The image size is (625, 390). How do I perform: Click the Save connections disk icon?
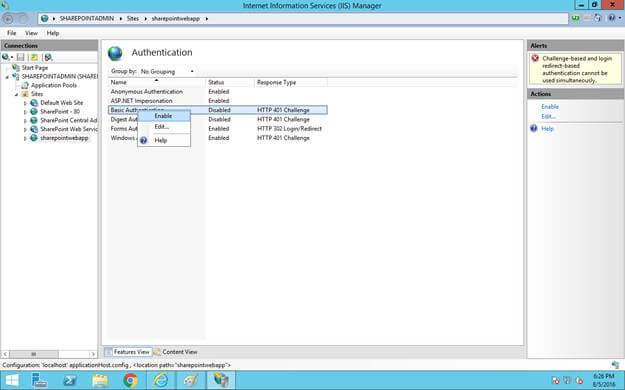(x=20, y=57)
